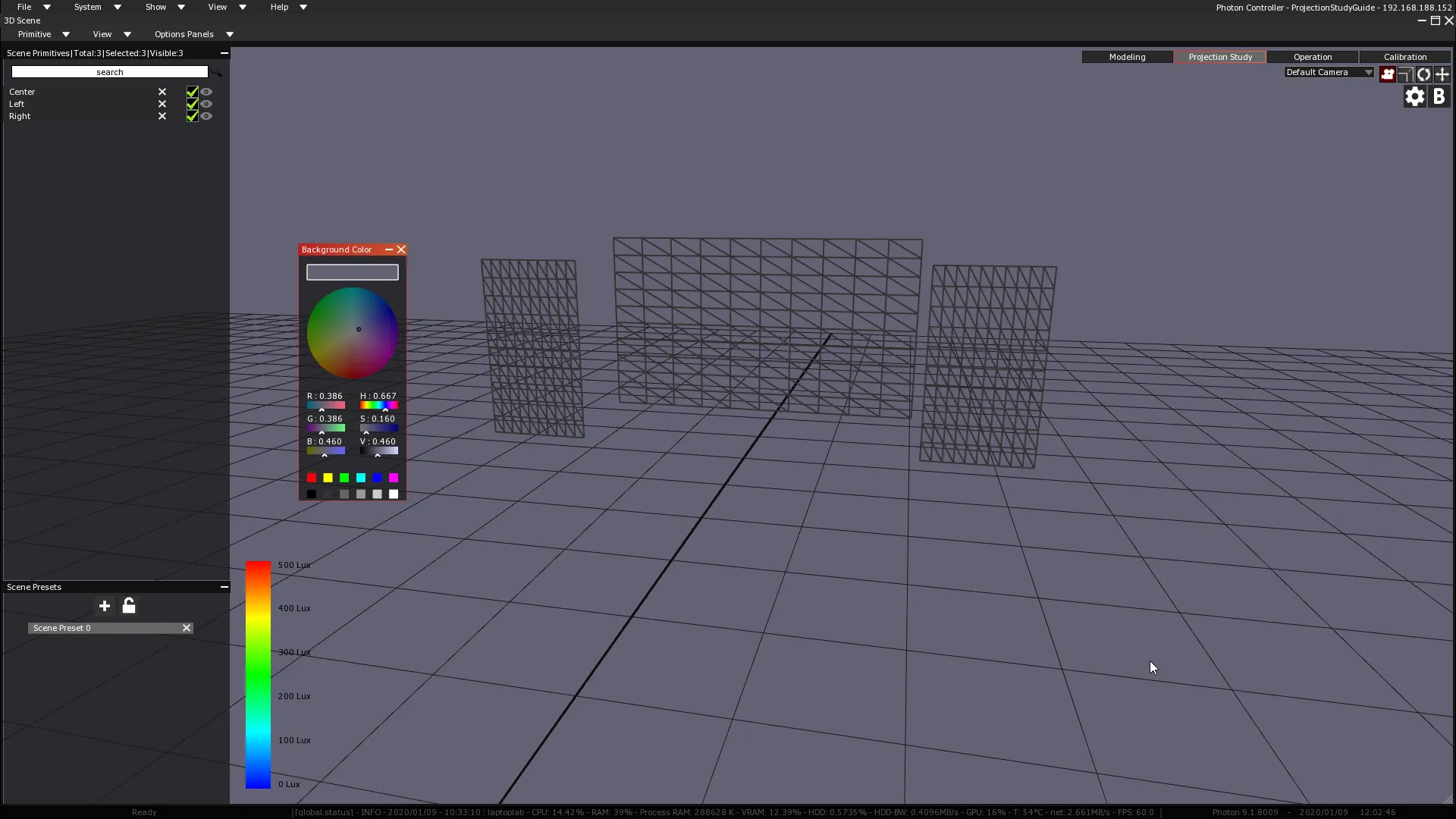This screenshot has height=819, width=1456.
Task: Pick the black preset color swatch
Action: 312,494
